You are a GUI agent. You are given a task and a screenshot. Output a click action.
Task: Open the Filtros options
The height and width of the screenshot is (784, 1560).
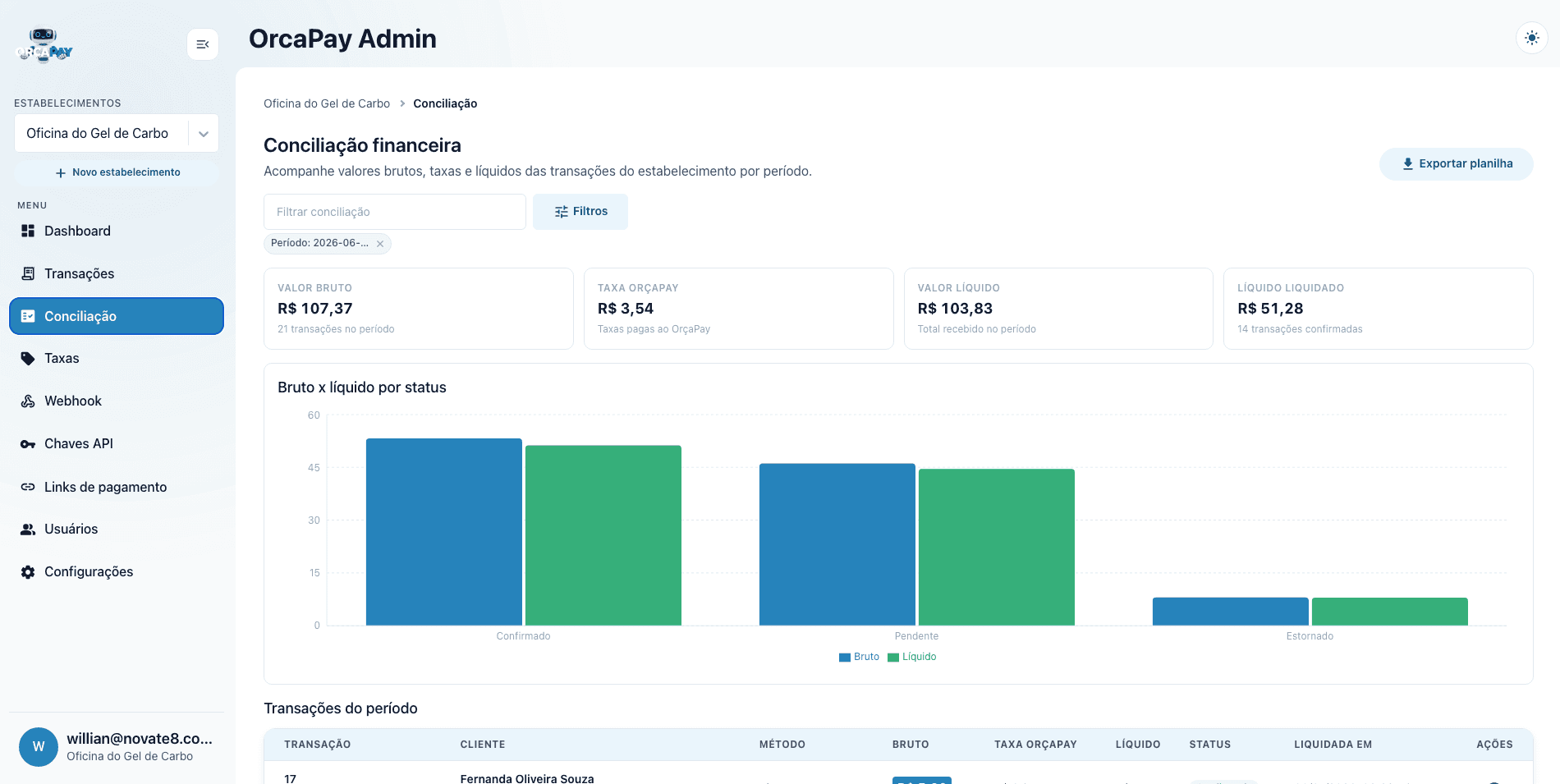tap(580, 212)
